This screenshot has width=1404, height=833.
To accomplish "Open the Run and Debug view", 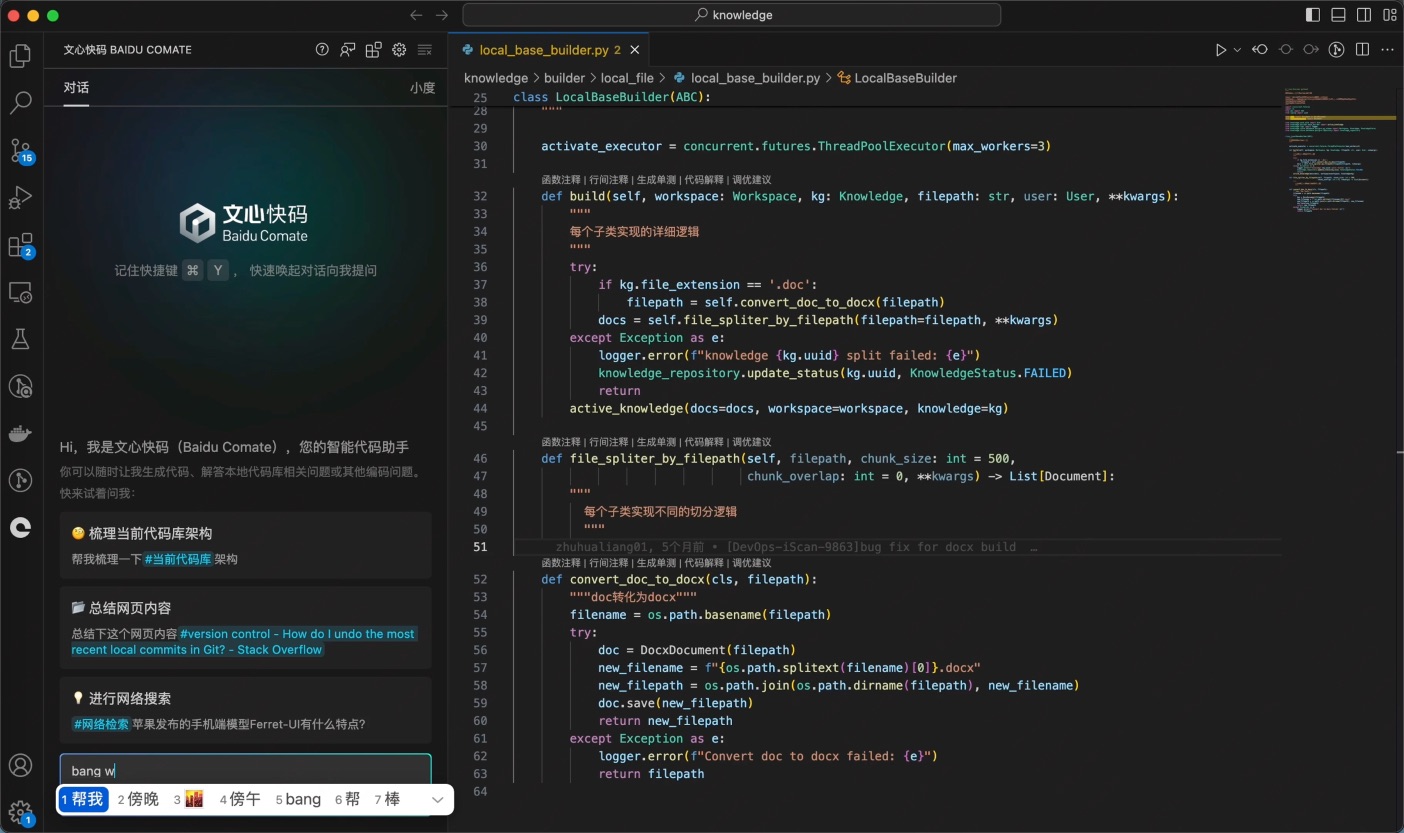I will point(20,198).
